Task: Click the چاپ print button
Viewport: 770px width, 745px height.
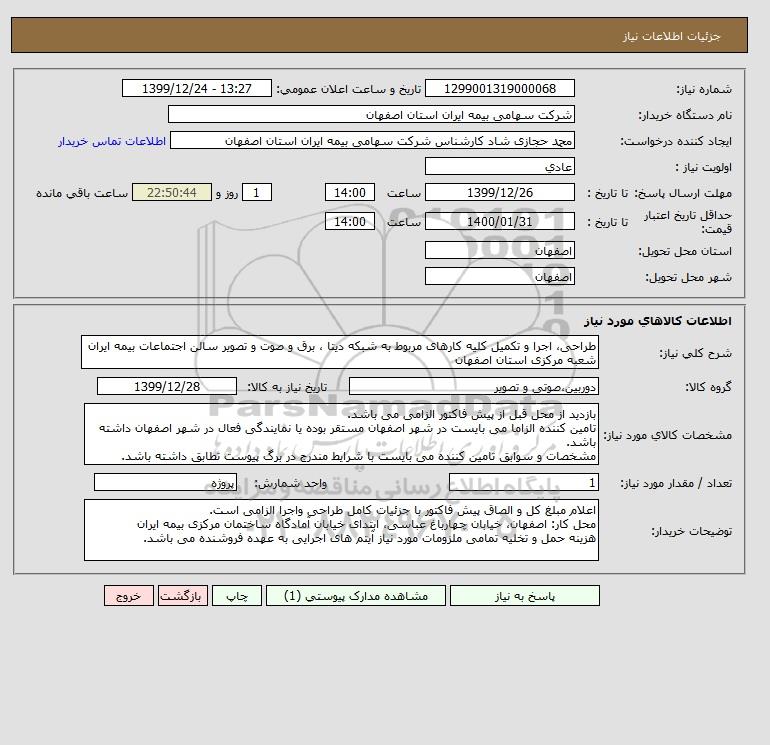Action: click(237, 596)
